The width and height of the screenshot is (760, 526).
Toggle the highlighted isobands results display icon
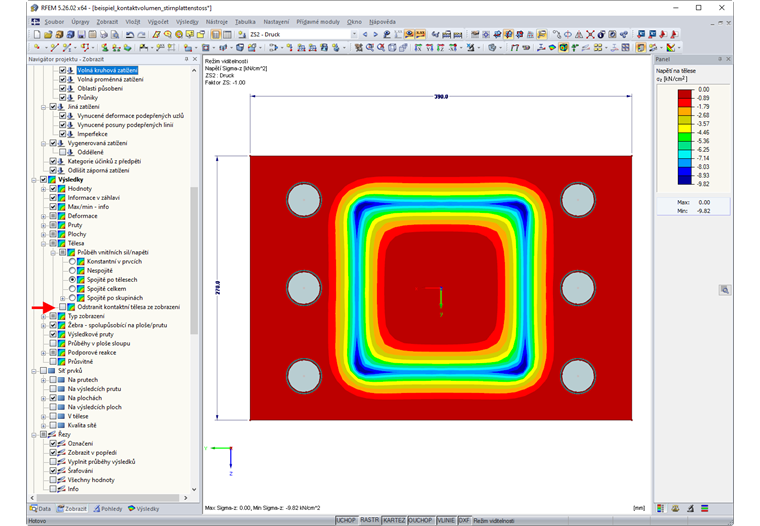563,48
